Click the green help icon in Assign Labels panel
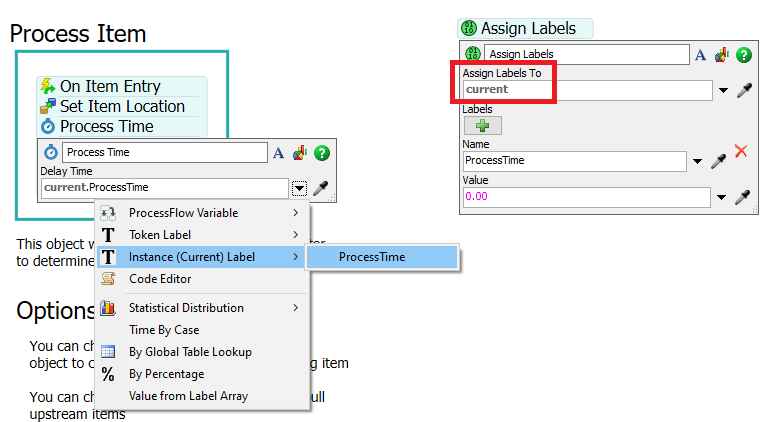This screenshot has height=422, width=773. coord(744,55)
